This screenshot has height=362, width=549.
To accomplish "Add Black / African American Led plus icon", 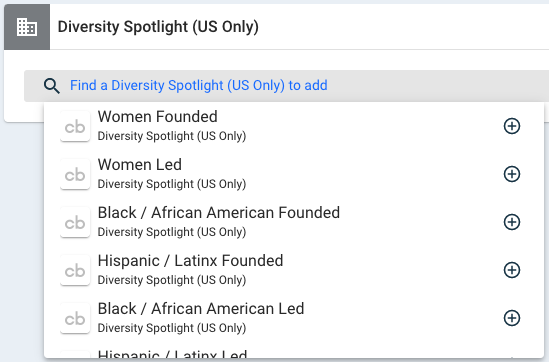I will [512, 318].
